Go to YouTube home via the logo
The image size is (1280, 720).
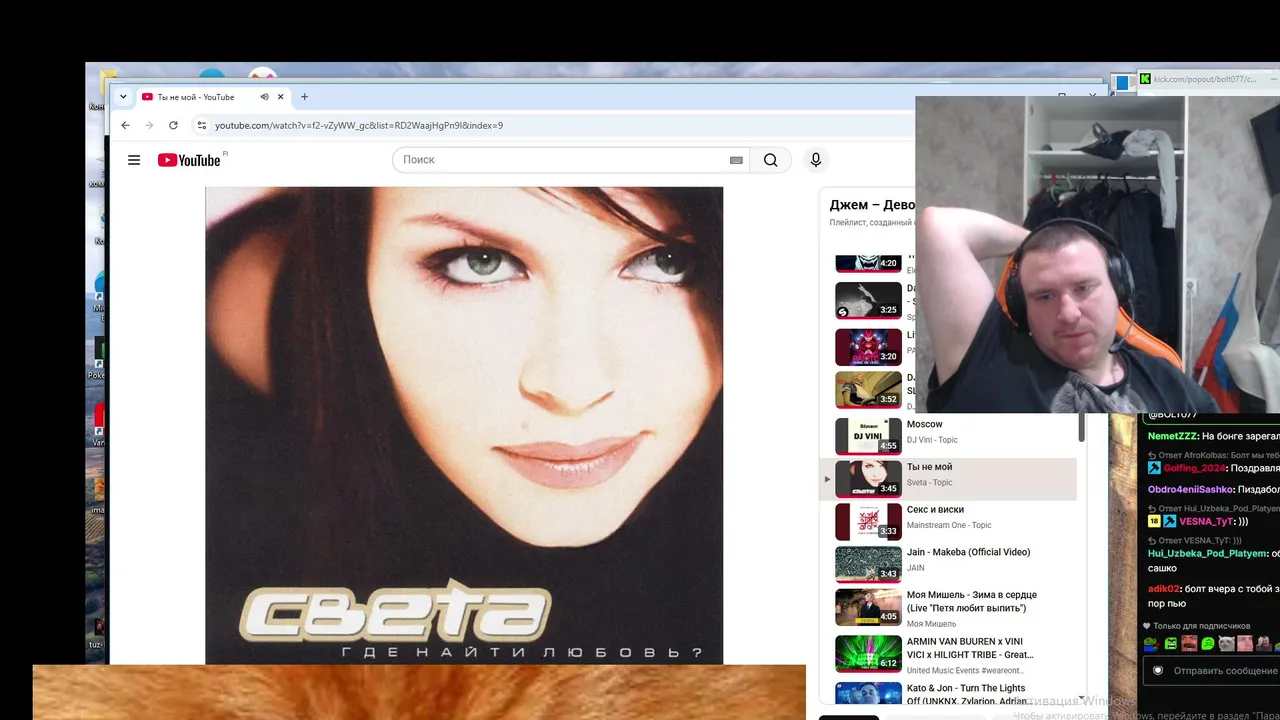(x=189, y=160)
